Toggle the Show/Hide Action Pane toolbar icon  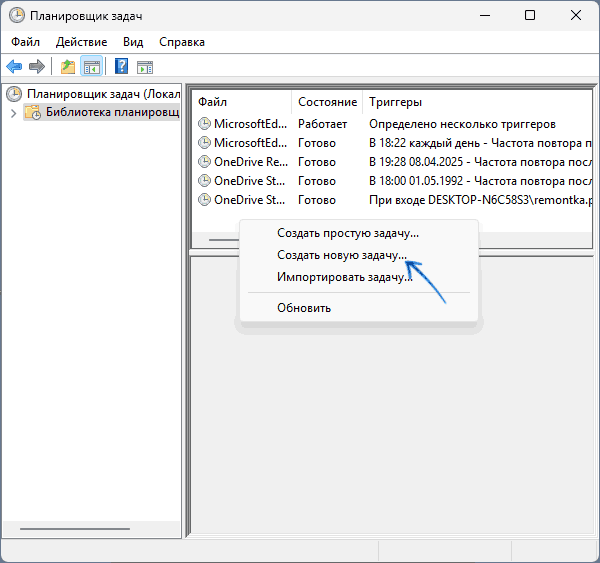[145, 67]
